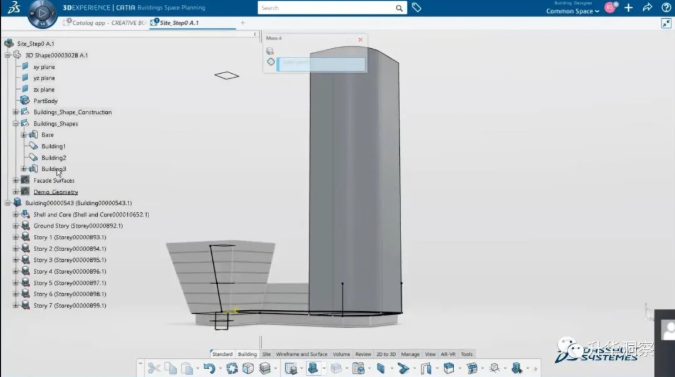Select Building1 in the tree

[53, 146]
